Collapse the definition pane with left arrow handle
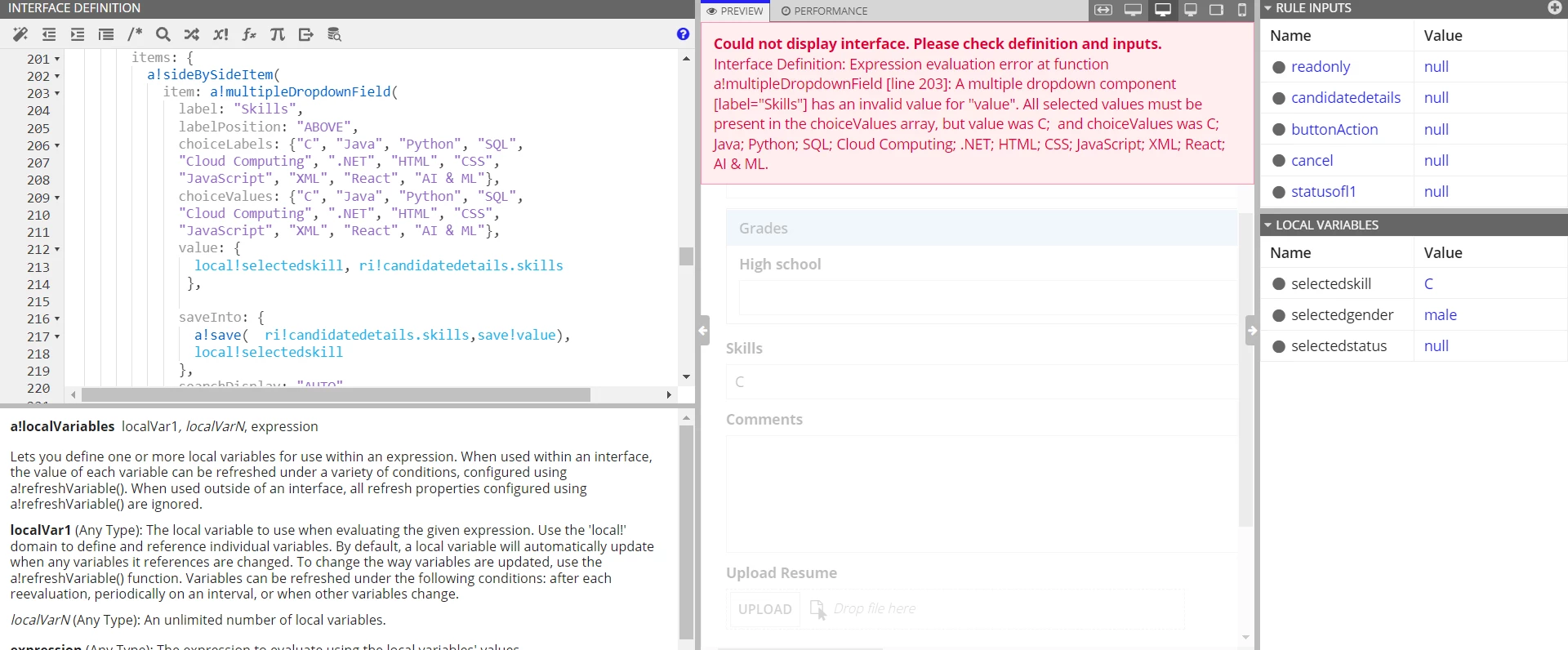The width and height of the screenshot is (1568, 650). click(703, 331)
